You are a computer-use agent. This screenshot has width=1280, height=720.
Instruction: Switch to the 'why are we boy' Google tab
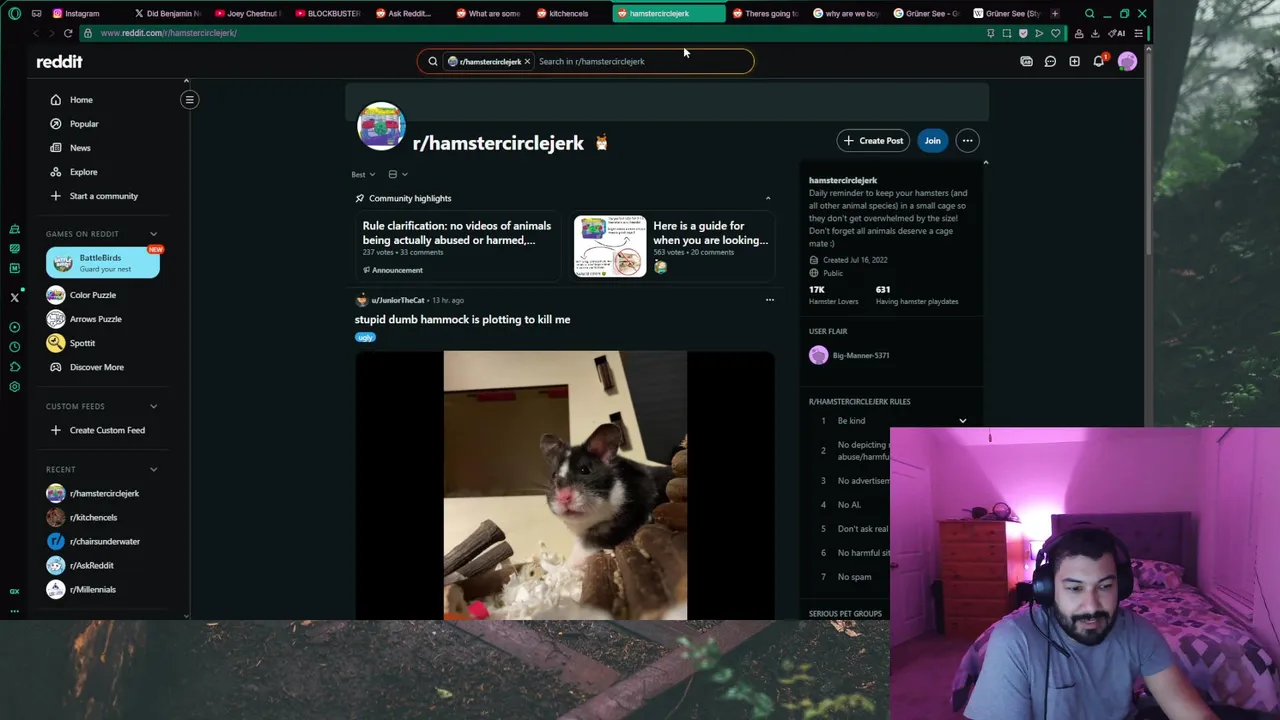pos(845,14)
